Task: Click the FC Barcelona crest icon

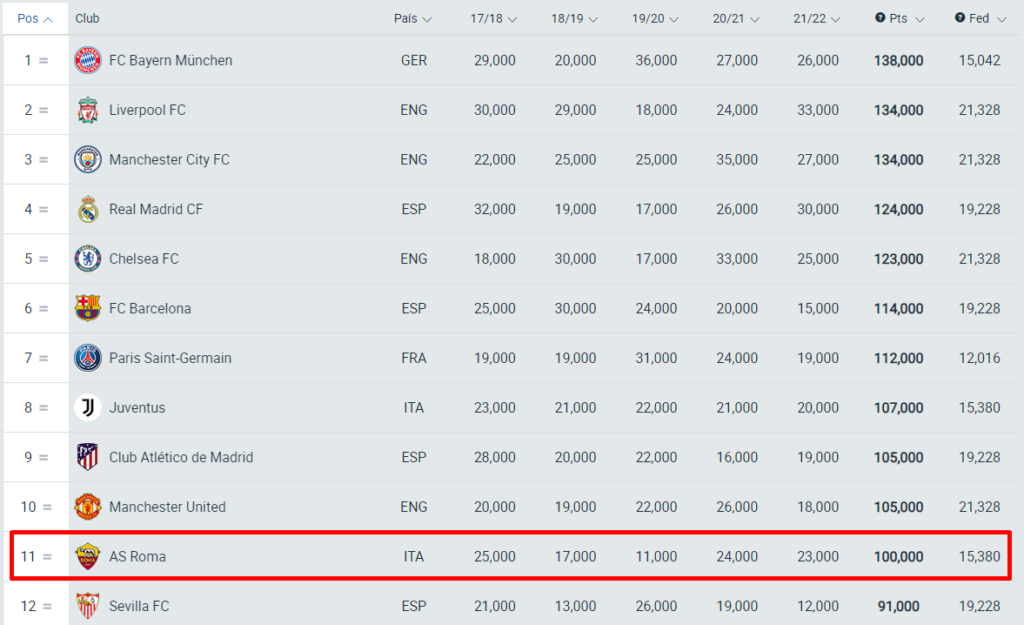Action: 88,308
